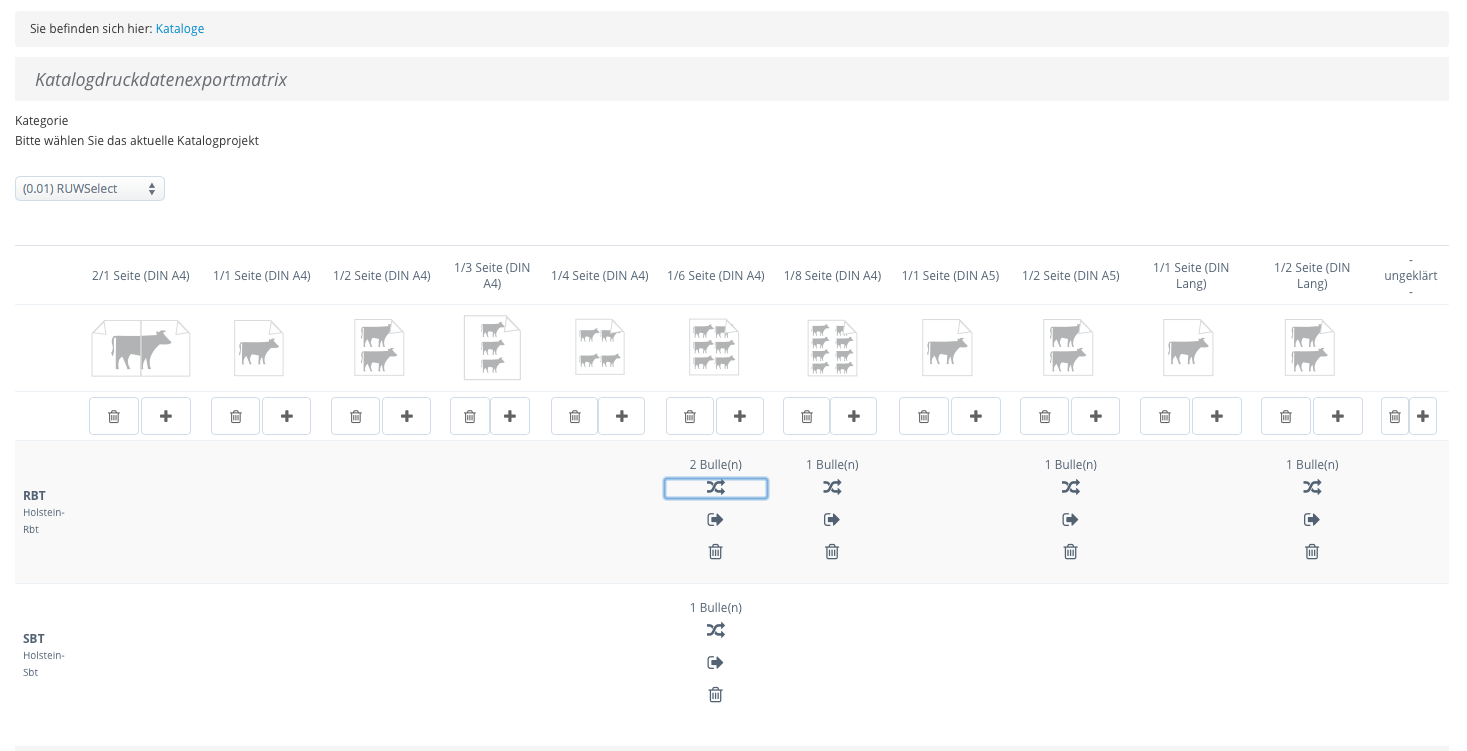1467x751 pixels.
Task: Click export arrow icon for RBT 1/8 Seite
Action: pyautogui.click(x=832, y=520)
